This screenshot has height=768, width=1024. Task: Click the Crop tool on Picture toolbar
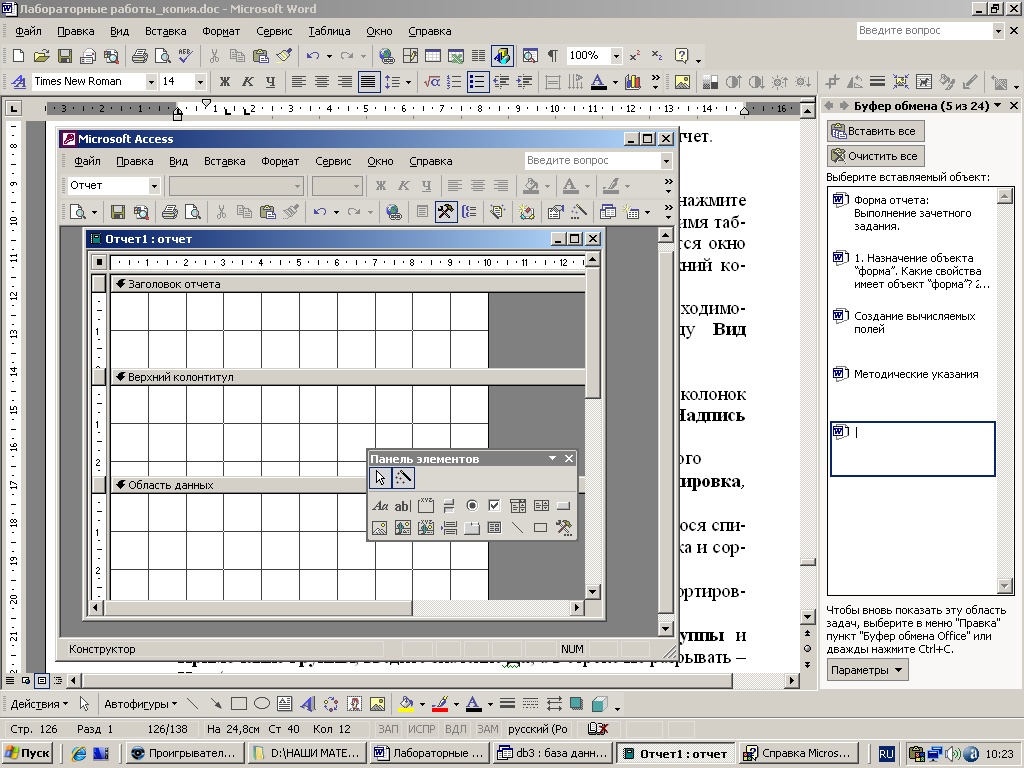tap(832, 82)
